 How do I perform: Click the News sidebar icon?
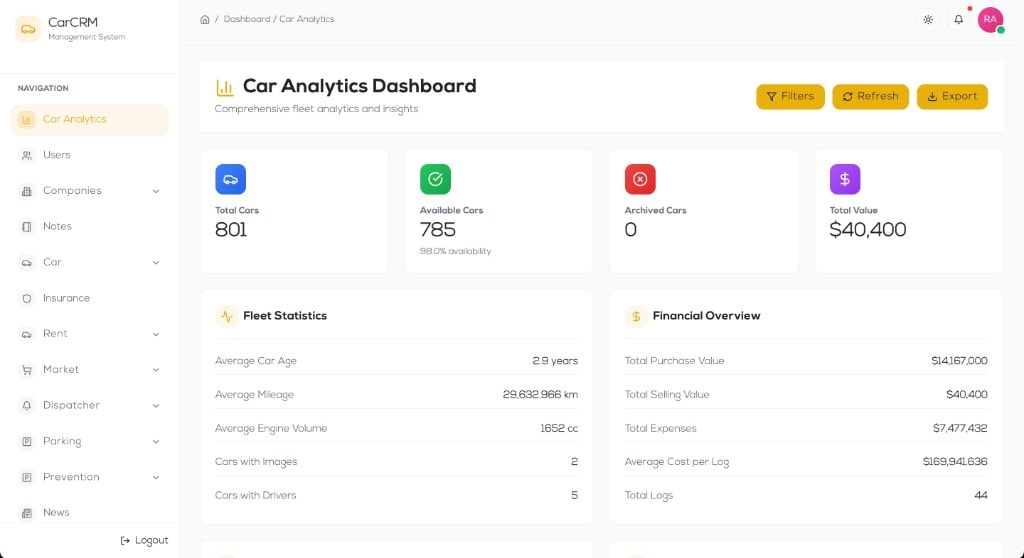(27, 513)
